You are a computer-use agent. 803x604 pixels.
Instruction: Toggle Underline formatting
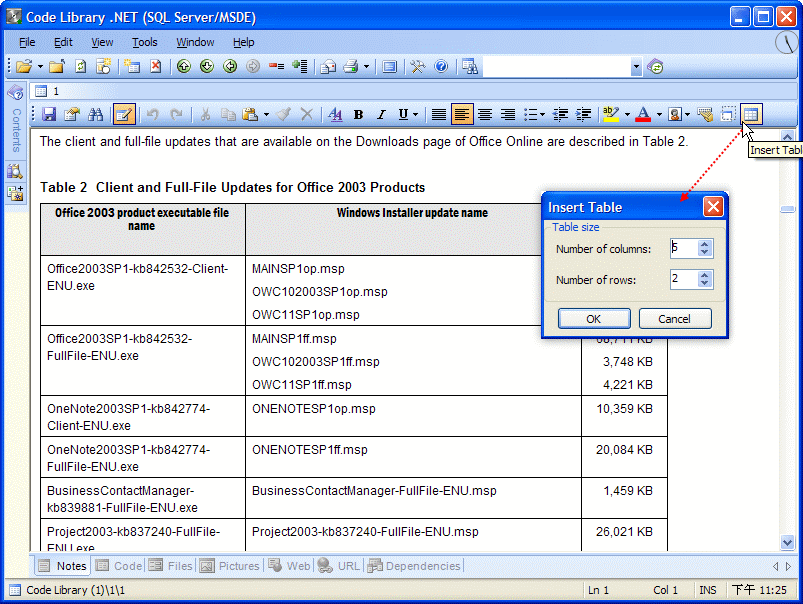[x=404, y=114]
